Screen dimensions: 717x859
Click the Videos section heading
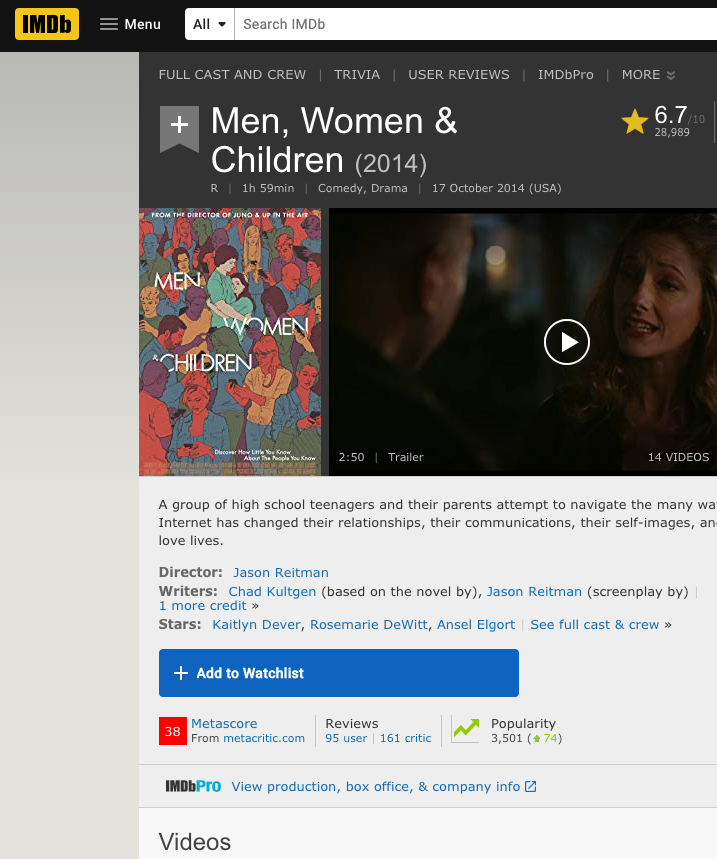pyautogui.click(x=195, y=842)
